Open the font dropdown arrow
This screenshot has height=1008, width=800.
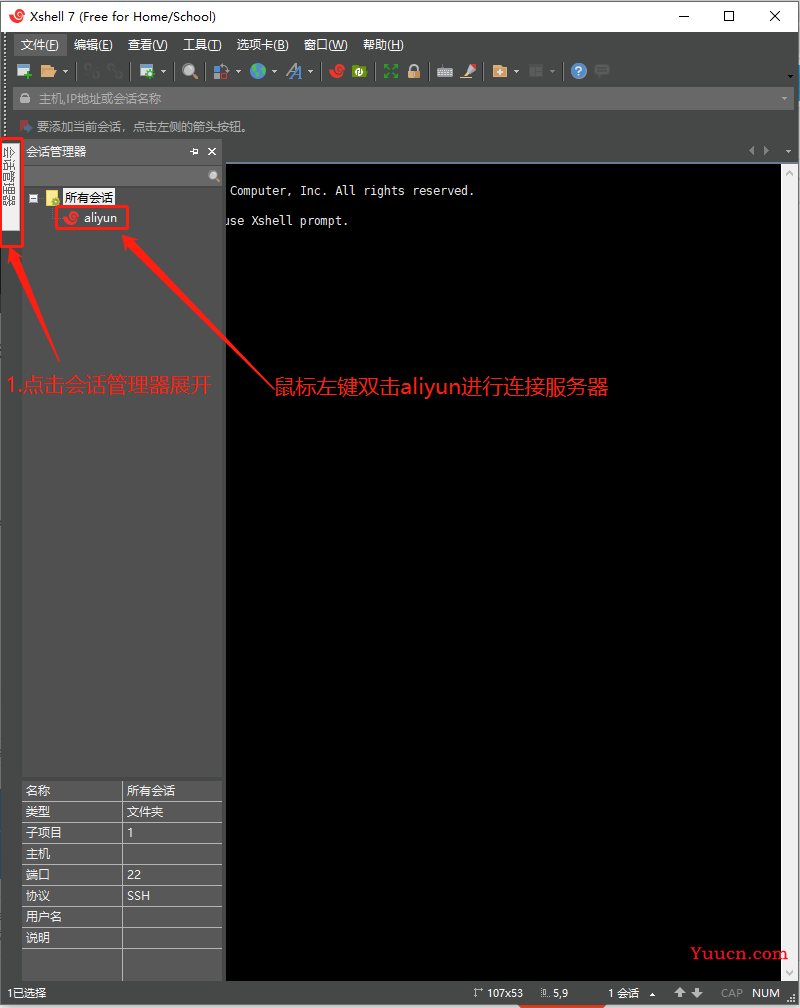pyautogui.click(x=311, y=71)
